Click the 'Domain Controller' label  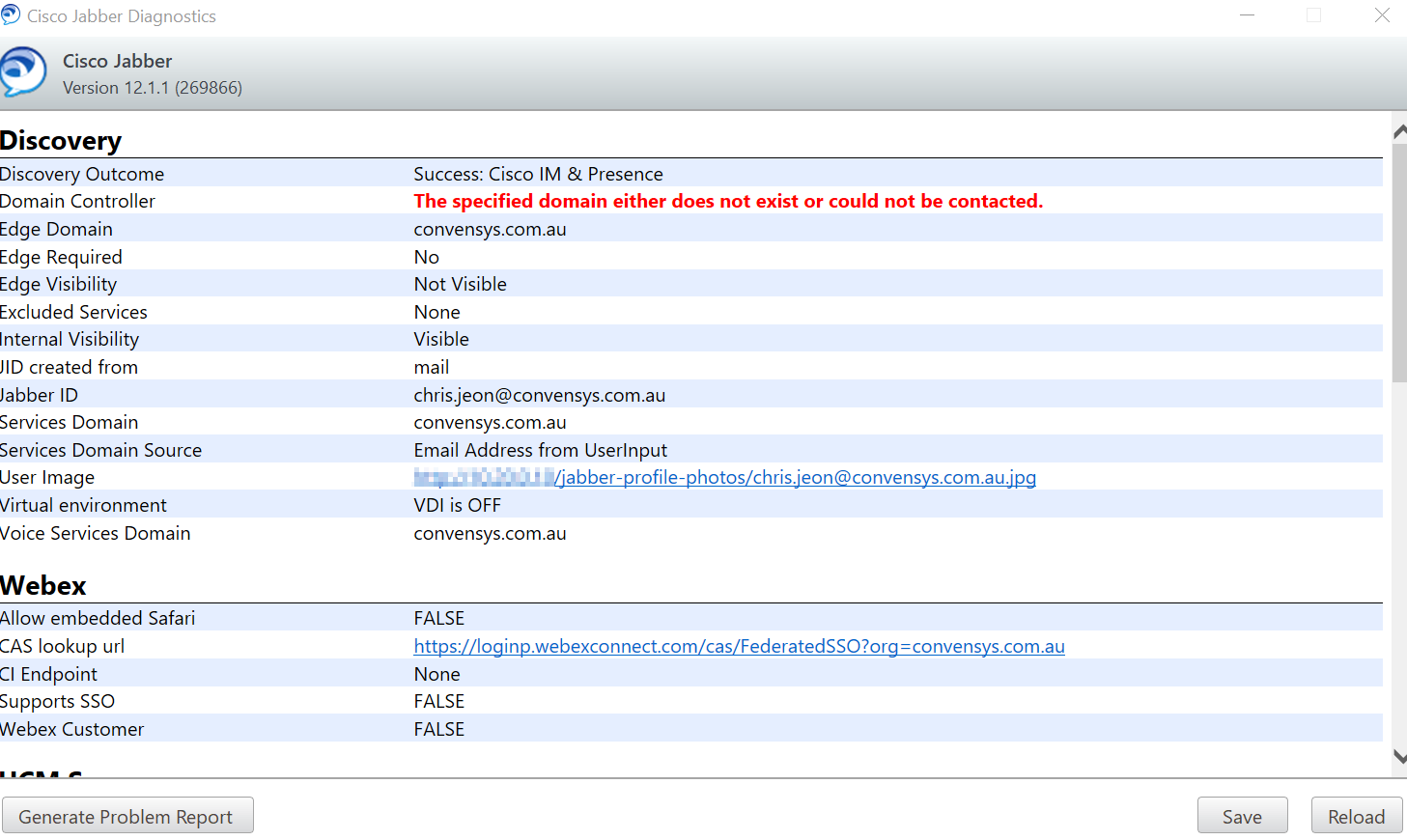[x=77, y=201]
